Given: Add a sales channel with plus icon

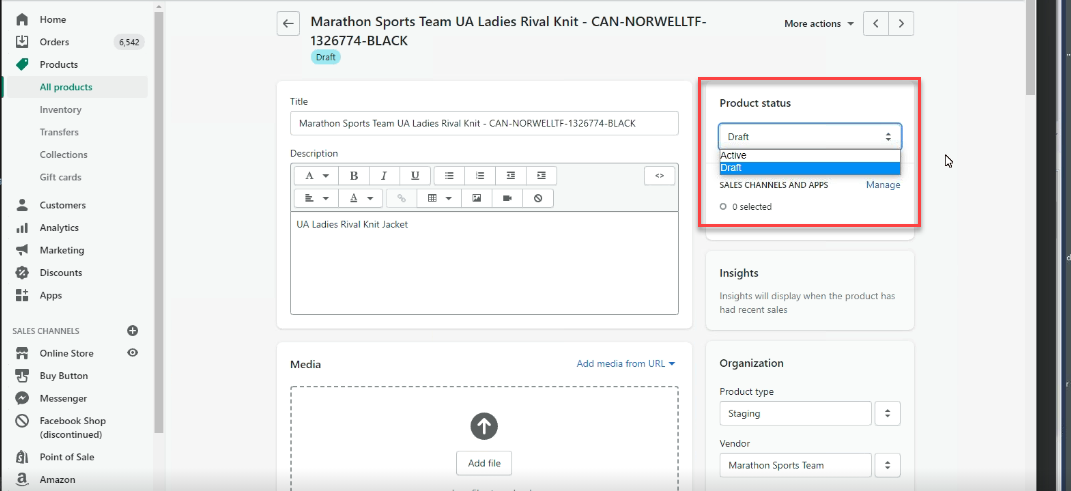Looking at the screenshot, I should pyautogui.click(x=133, y=331).
